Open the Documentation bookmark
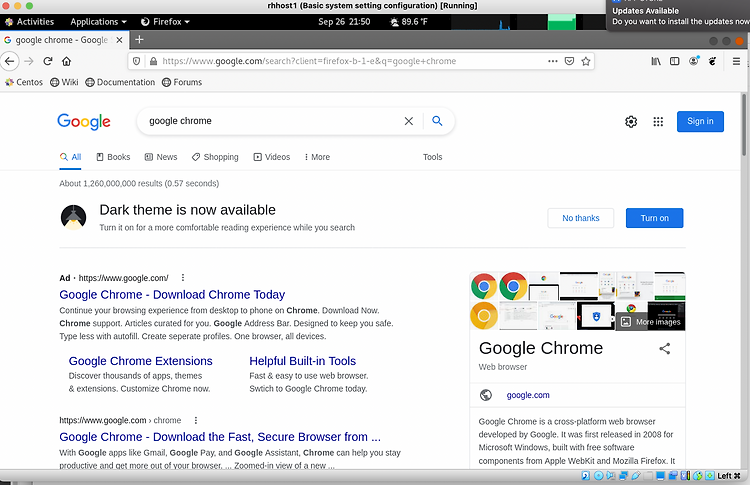The image size is (750, 485). 120,82
